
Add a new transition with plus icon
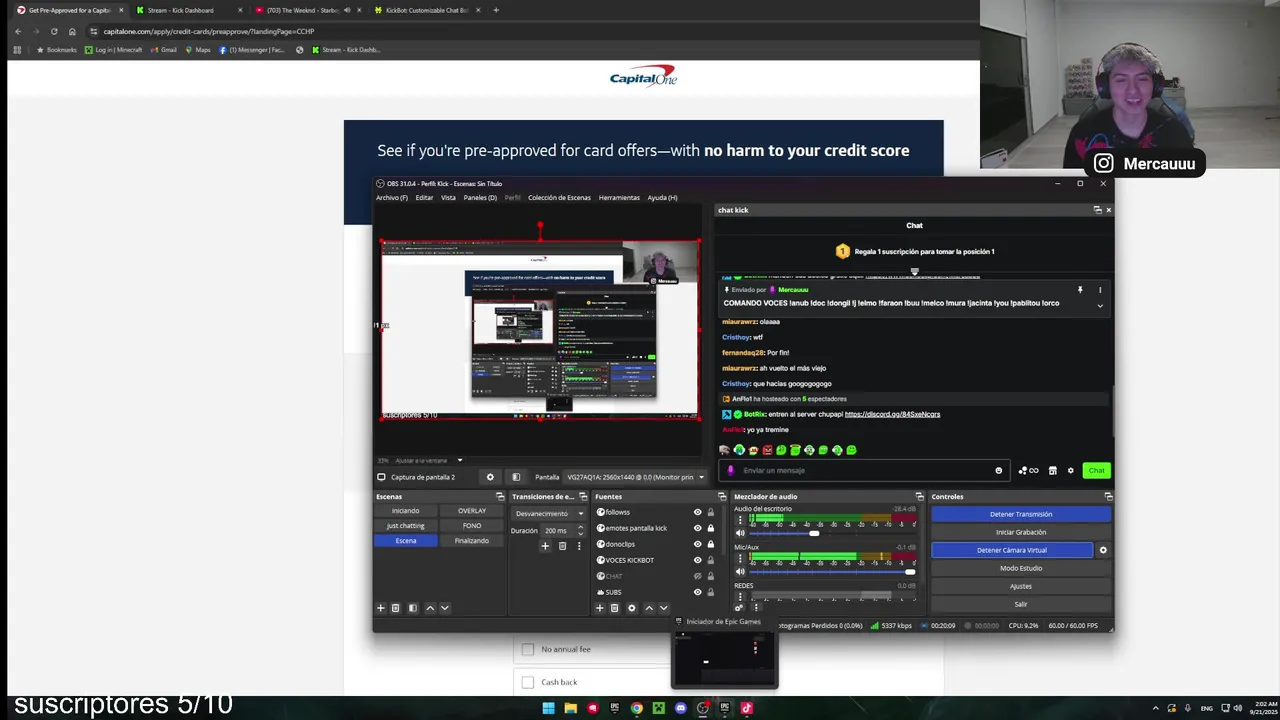pos(545,546)
